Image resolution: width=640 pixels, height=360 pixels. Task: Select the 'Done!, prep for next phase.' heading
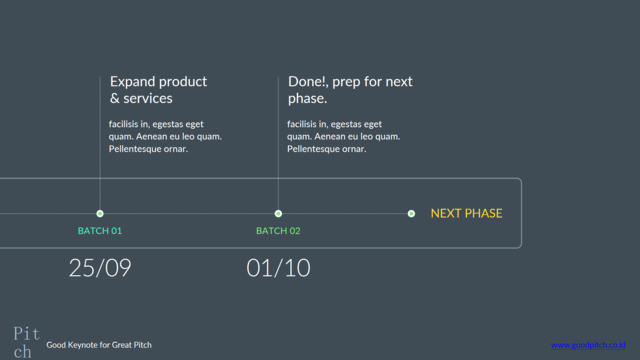(350, 90)
